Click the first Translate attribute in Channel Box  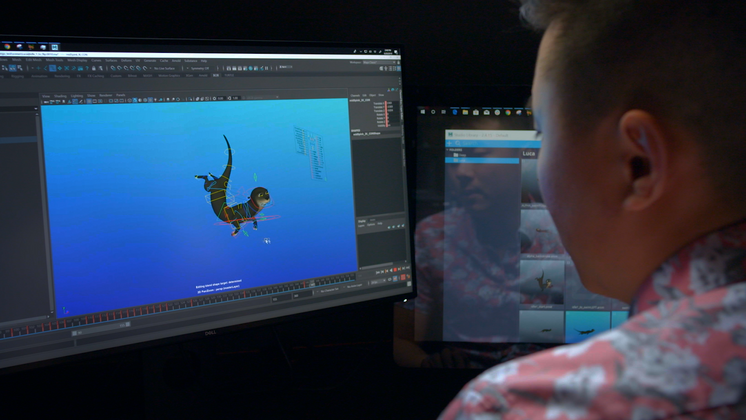tap(381, 103)
